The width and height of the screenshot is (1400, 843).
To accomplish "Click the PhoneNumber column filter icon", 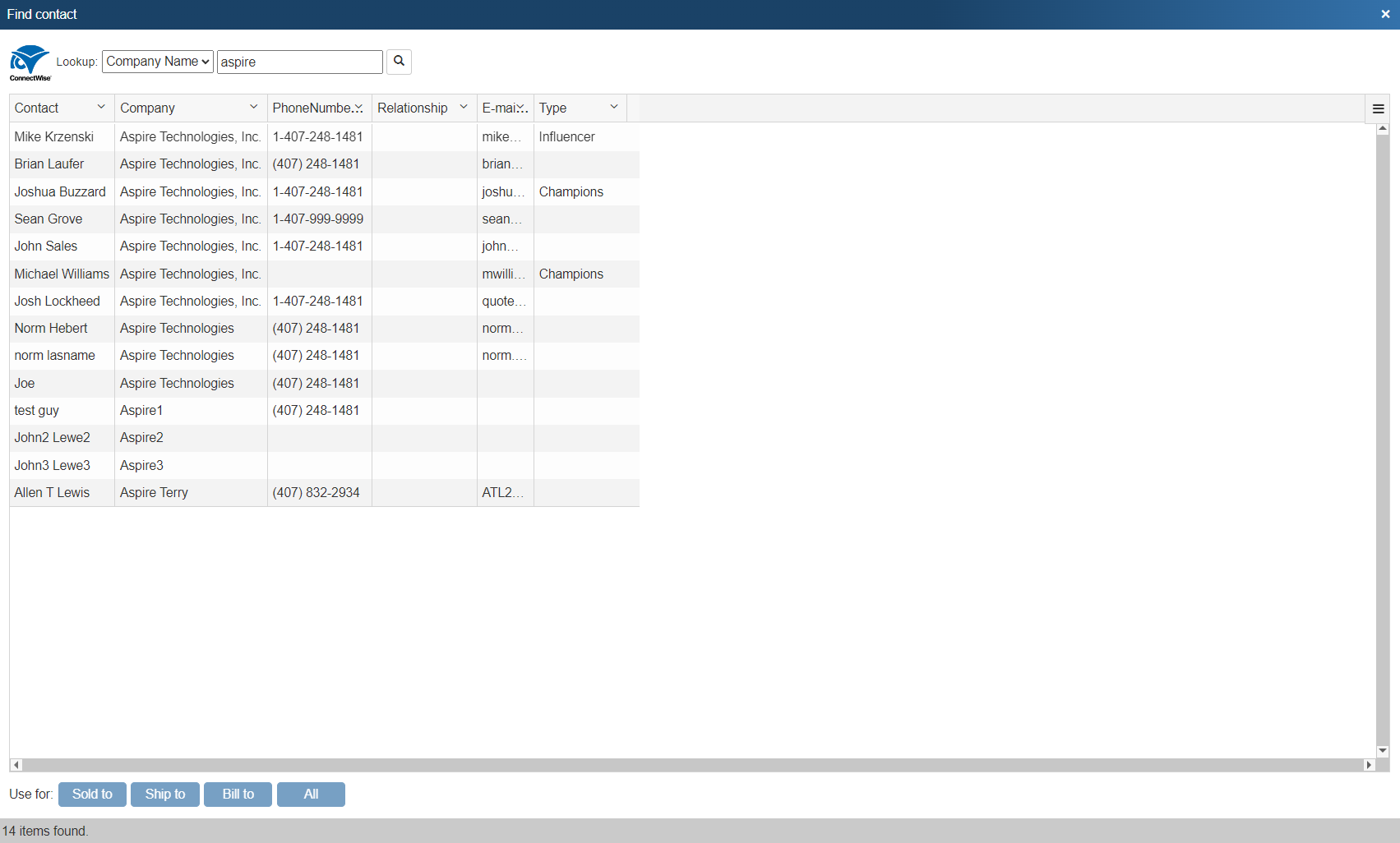I will coord(359,107).
